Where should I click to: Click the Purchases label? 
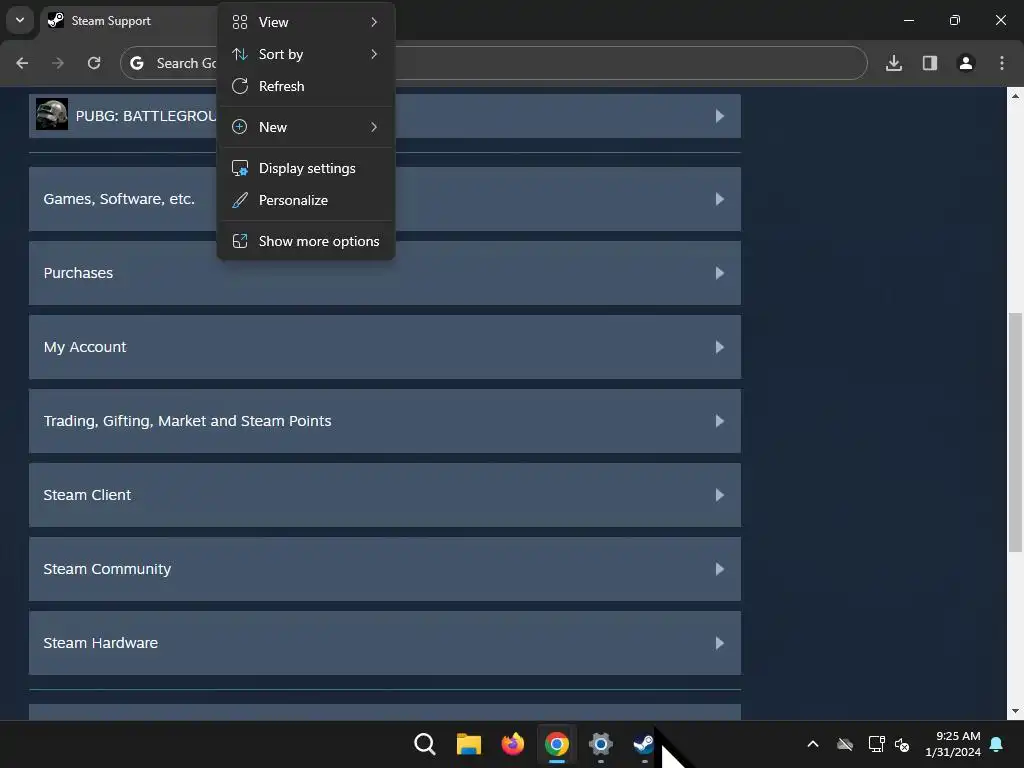(x=78, y=273)
